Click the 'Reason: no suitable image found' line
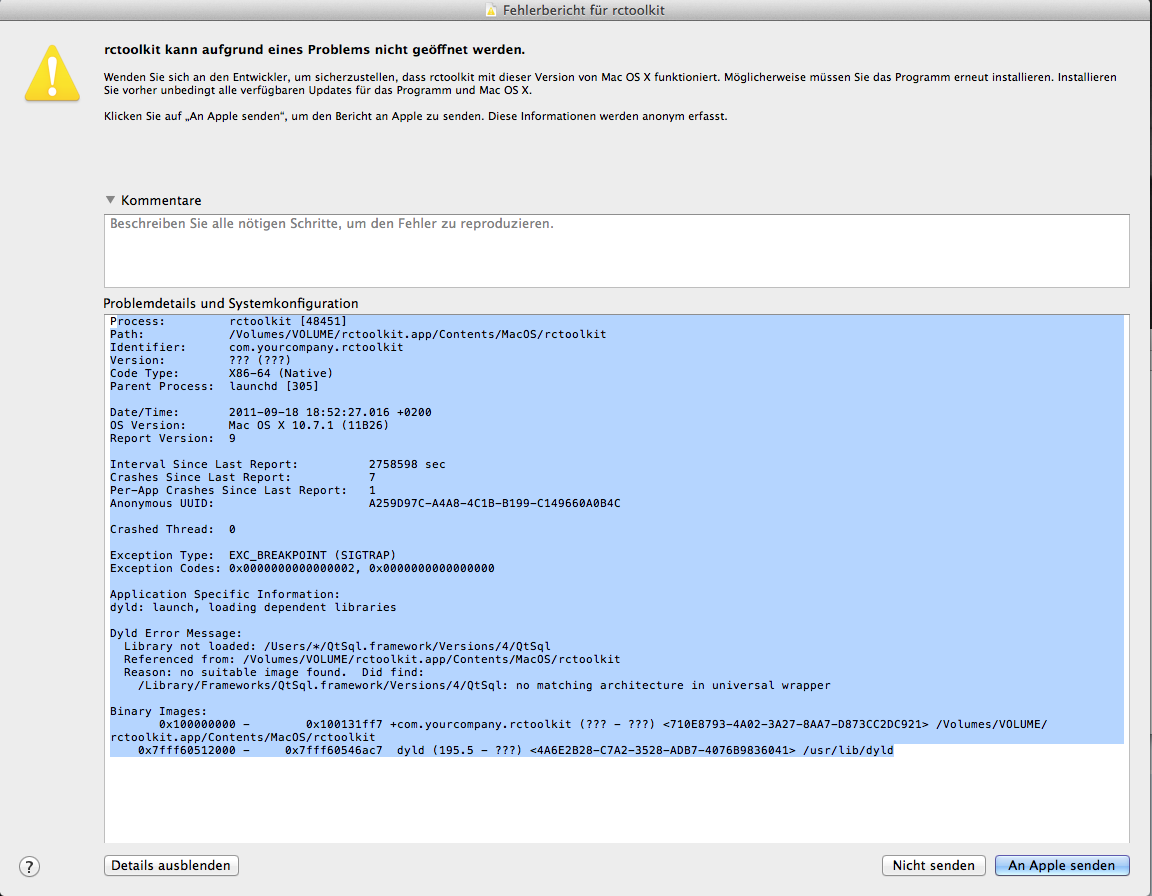This screenshot has width=1152, height=896. click(274, 672)
